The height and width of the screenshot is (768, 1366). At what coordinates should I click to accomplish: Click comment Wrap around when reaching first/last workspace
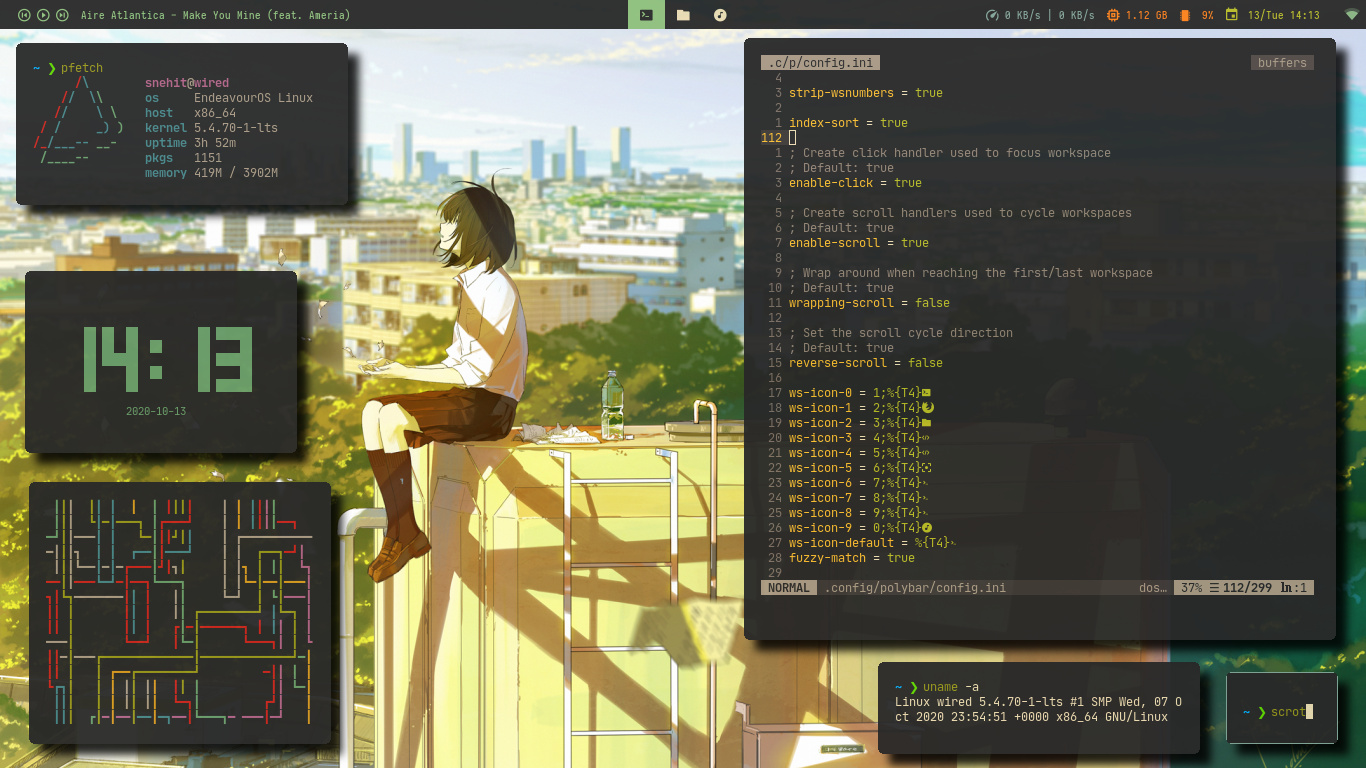[x=971, y=273]
